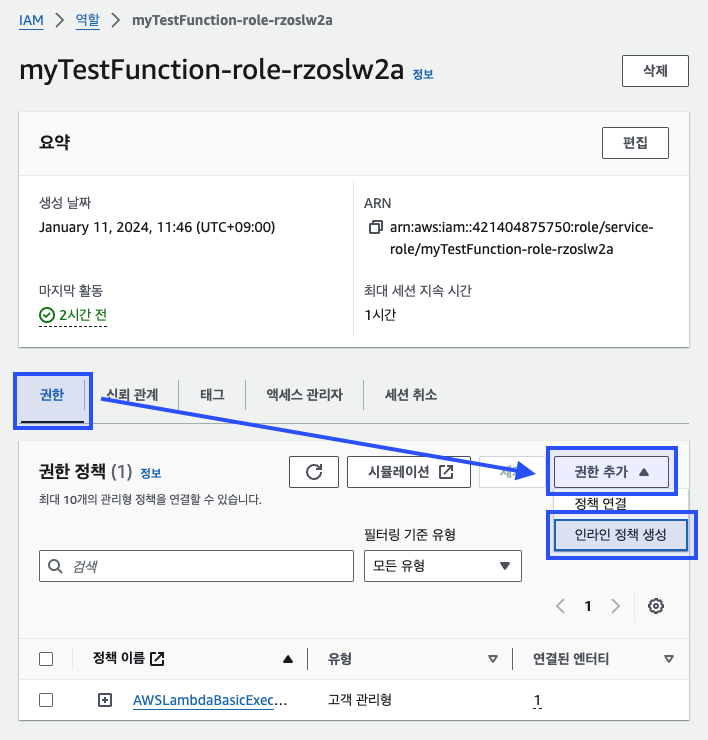Refresh the permission policies list

pos(314,471)
